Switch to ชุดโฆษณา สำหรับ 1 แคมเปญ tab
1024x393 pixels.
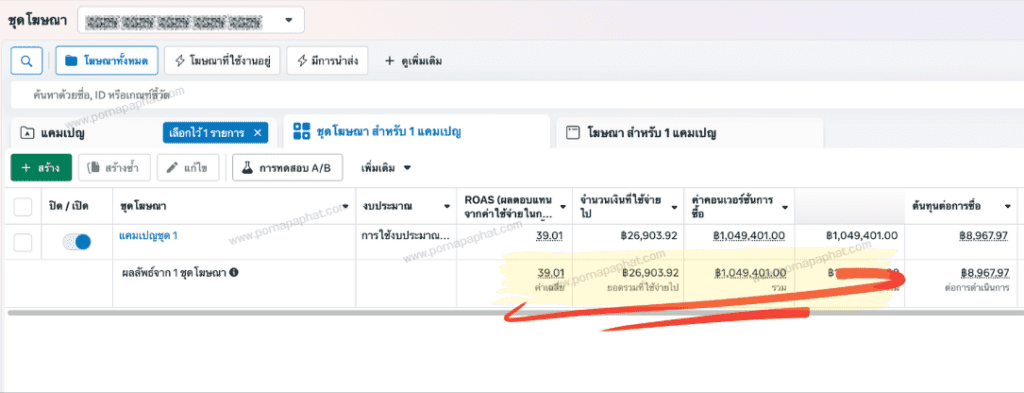417,131
